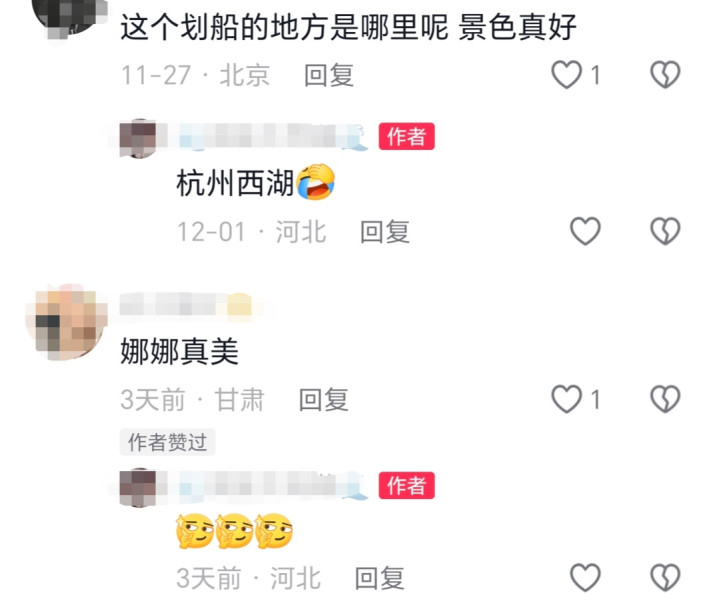Open the 甘肃 commenter's avatar profile
Viewport: 719px width, 601px height.
pyautogui.click(x=67, y=322)
